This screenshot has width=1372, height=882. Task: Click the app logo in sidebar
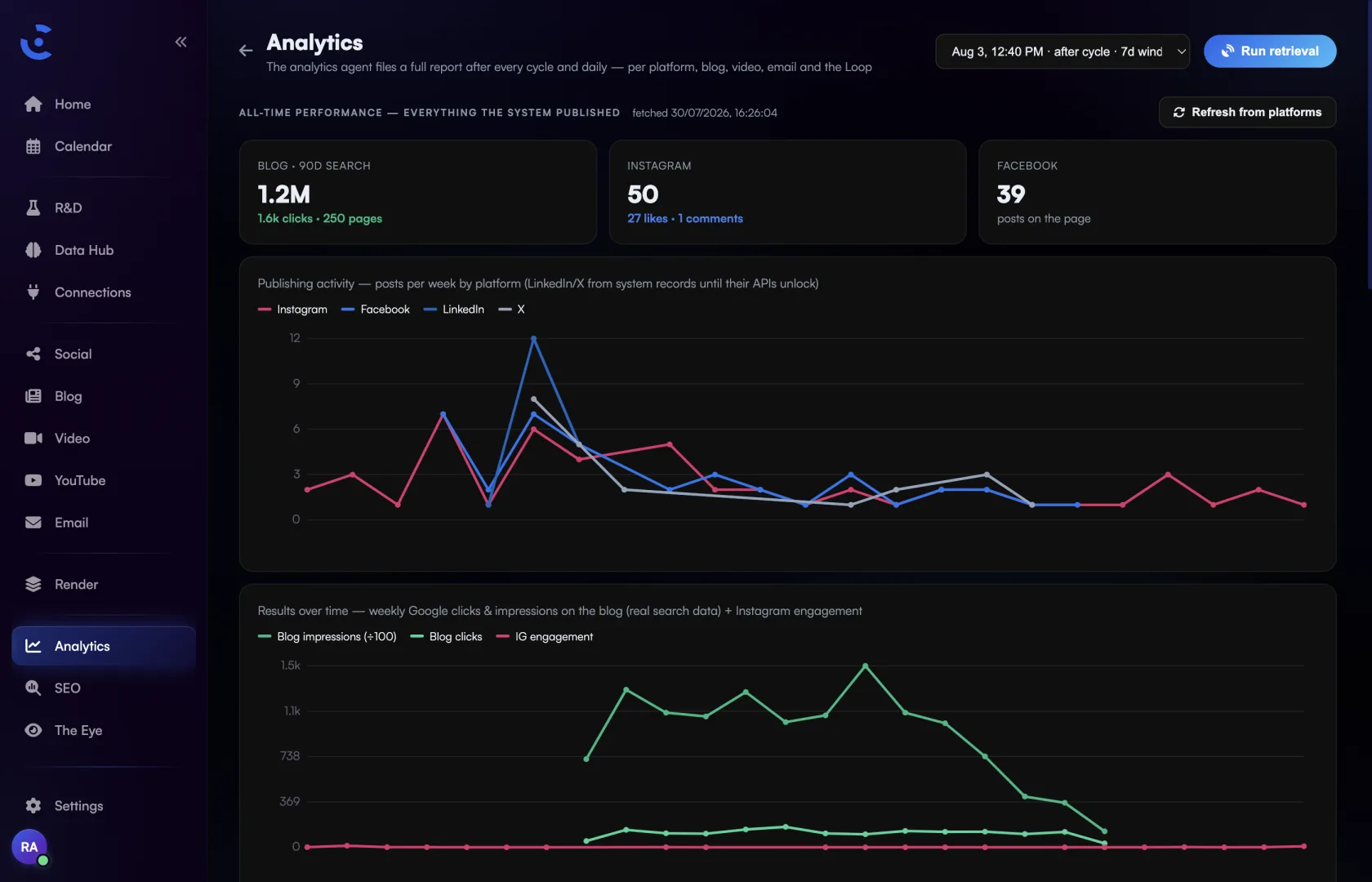pos(37,42)
